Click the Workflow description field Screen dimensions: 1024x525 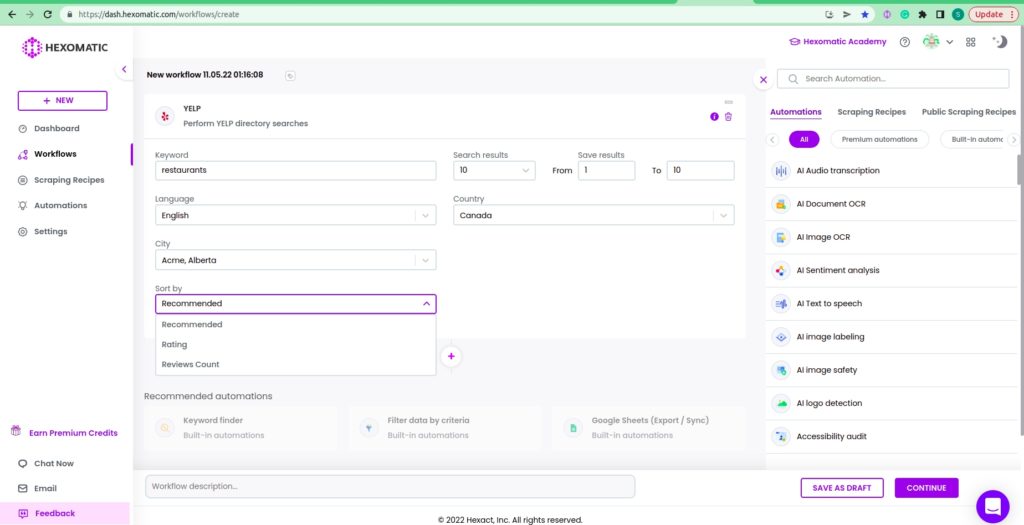click(390, 486)
